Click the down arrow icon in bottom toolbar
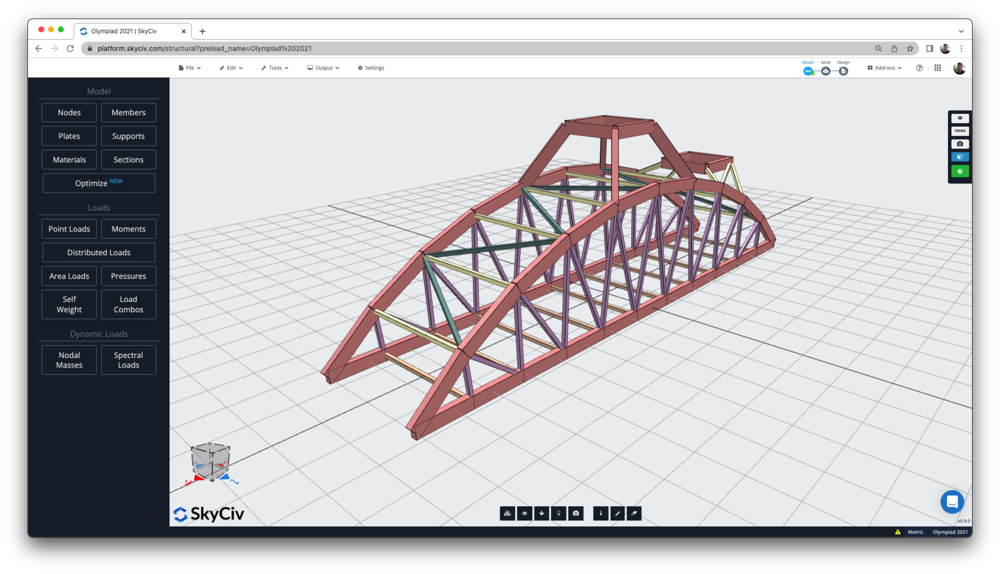The width and height of the screenshot is (1000, 574). point(542,513)
